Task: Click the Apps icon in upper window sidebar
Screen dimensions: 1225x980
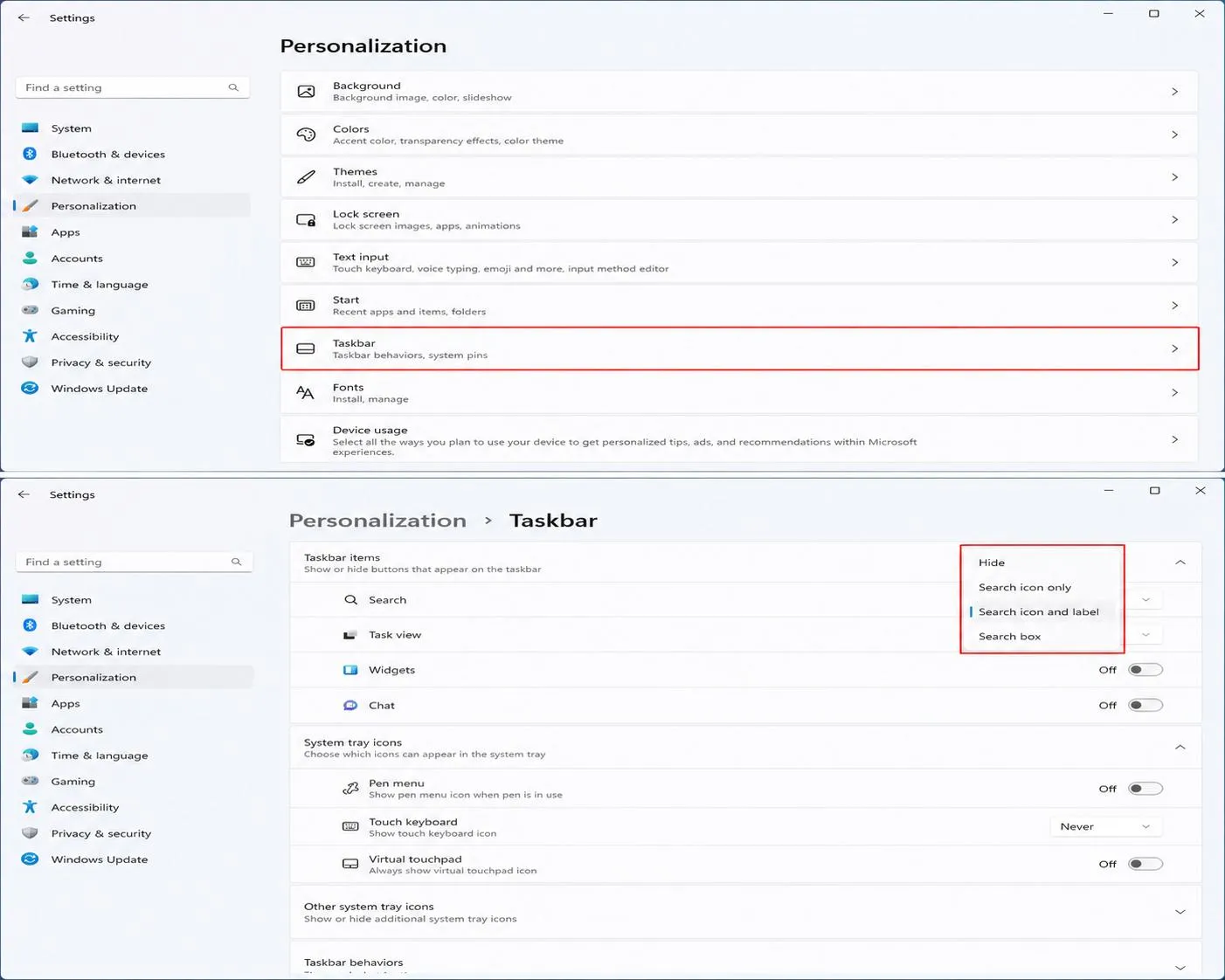Action: click(30, 231)
